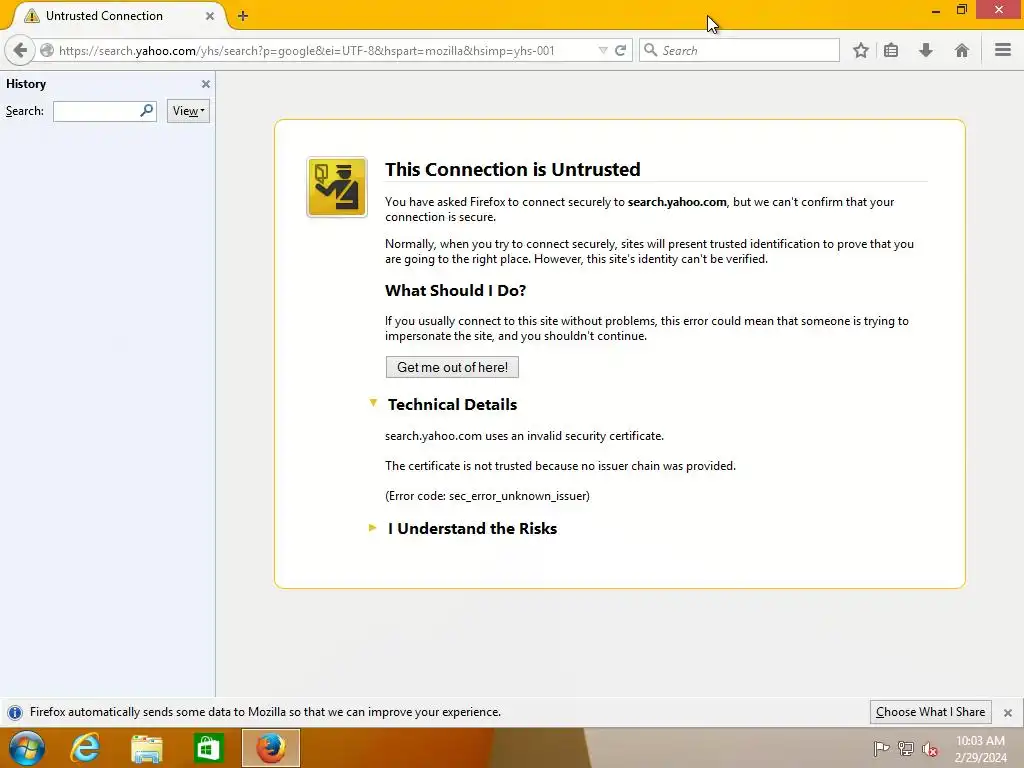Image resolution: width=1024 pixels, height=768 pixels.
Task: Click the untrusted connection officer icon
Action: (x=337, y=187)
